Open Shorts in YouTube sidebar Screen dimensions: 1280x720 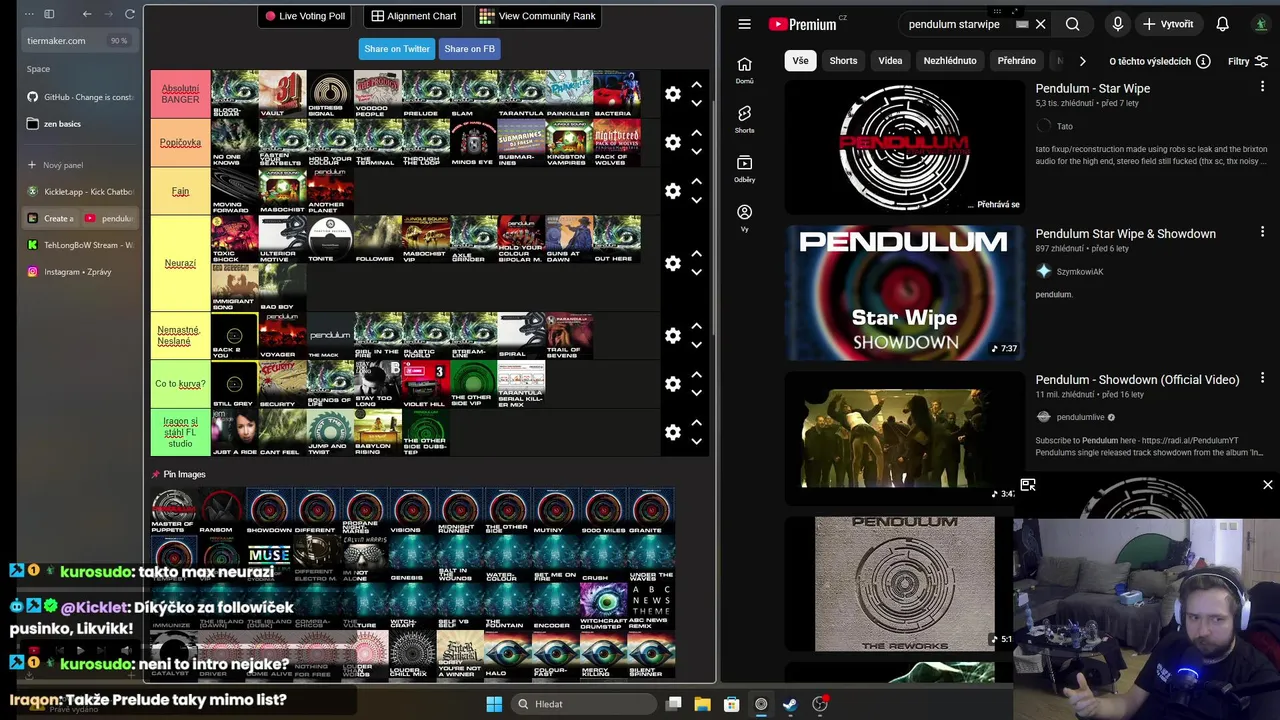click(x=744, y=119)
